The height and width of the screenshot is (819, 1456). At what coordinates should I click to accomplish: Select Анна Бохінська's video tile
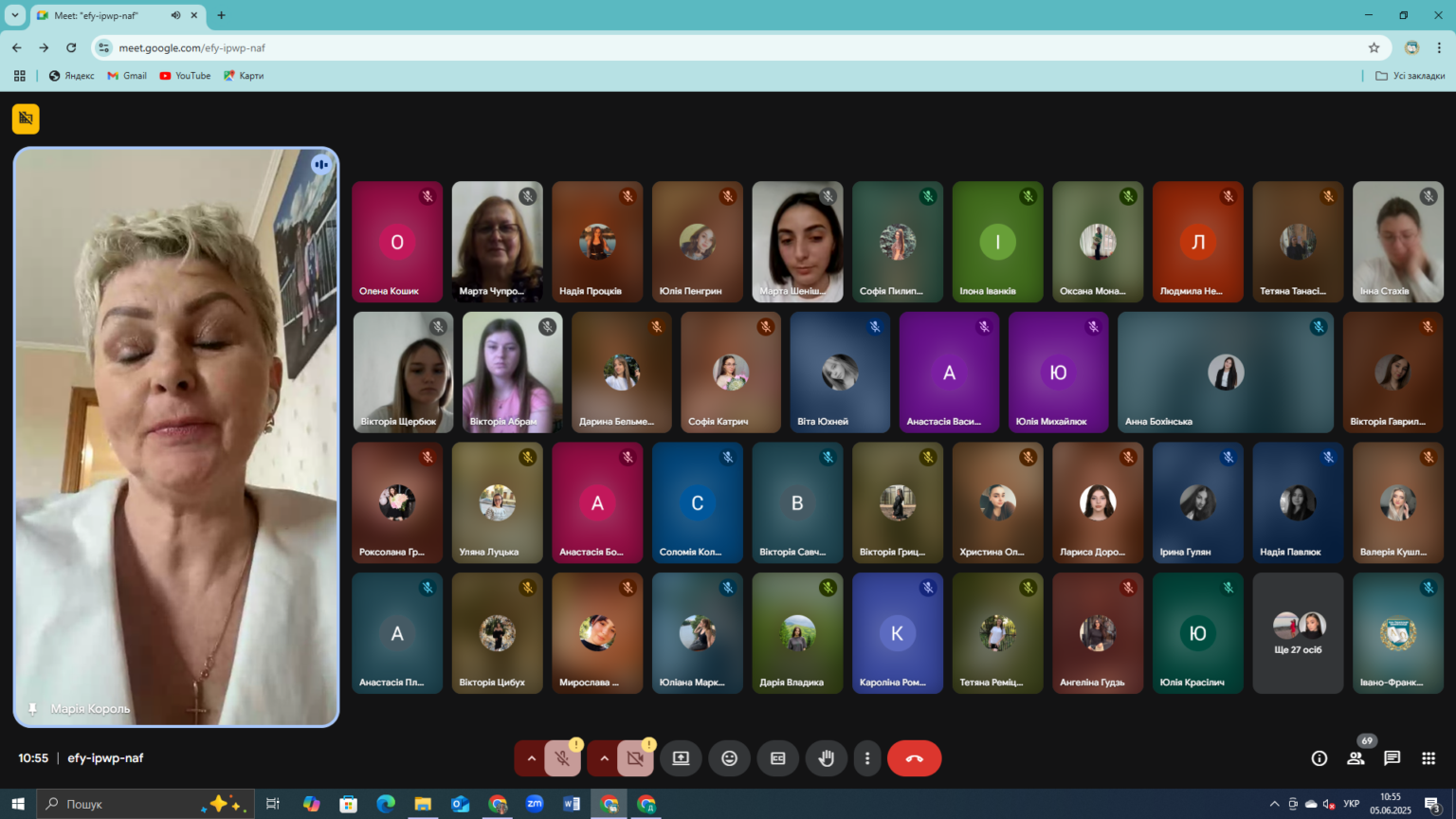pyautogui.click(x=1226, y=373)
